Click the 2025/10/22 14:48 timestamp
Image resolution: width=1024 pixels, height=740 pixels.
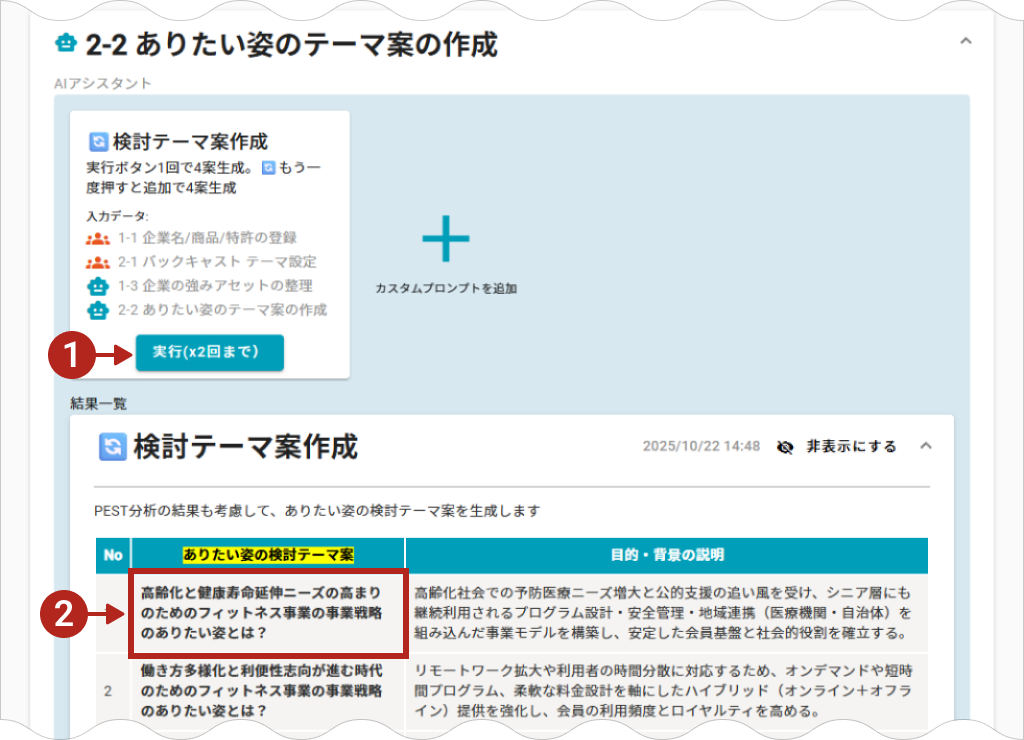click(x=700, y=447)
